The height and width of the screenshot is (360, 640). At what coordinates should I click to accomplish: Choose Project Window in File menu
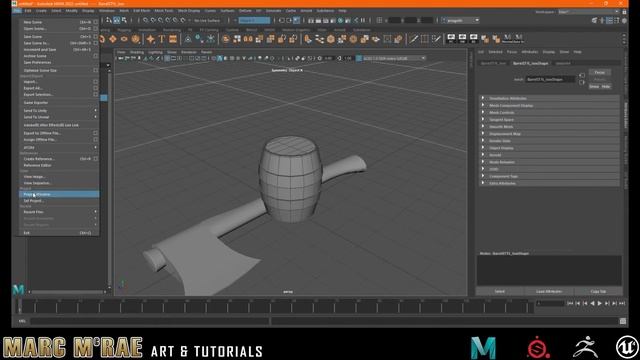[59, 194]
